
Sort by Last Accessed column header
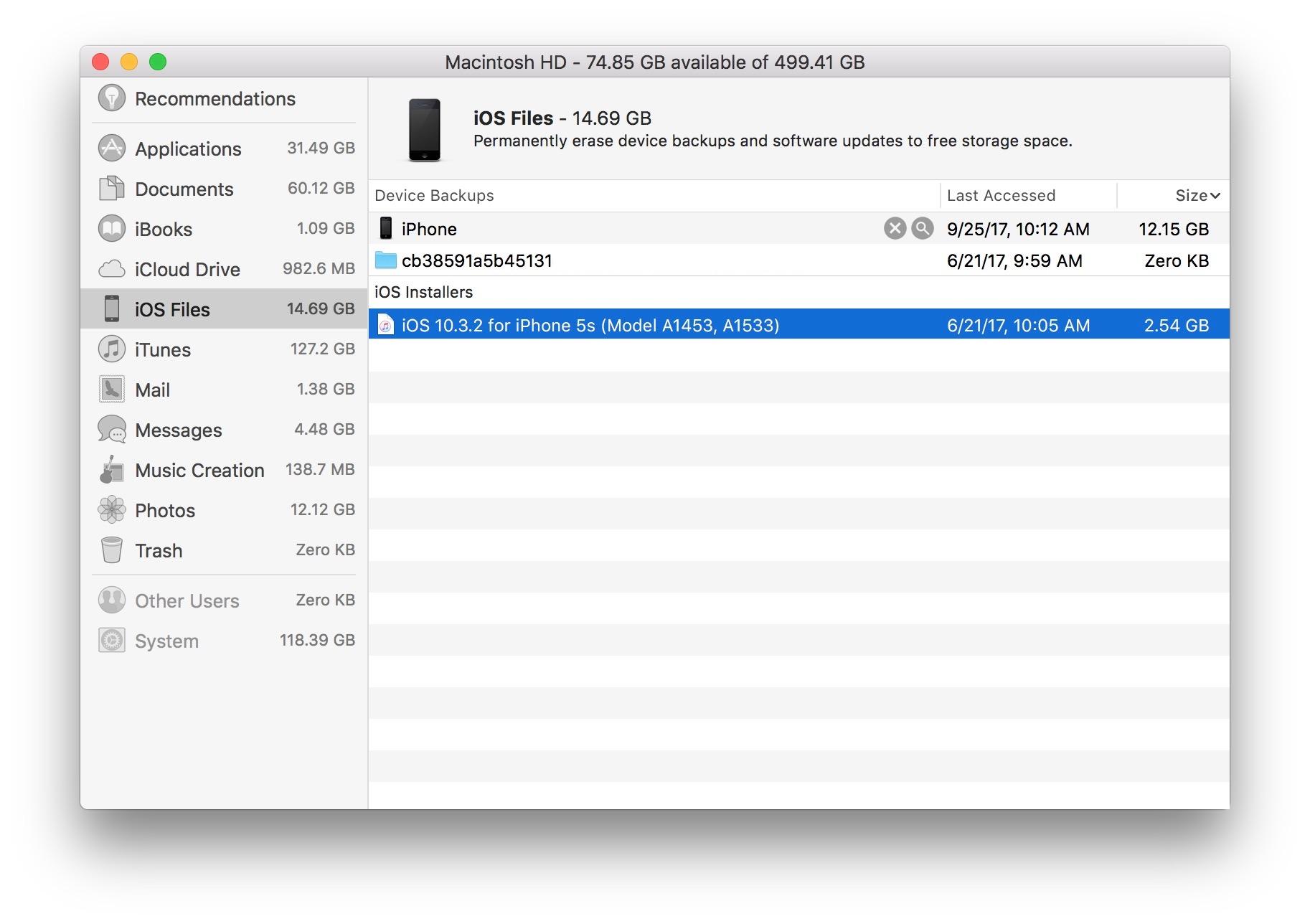[x=1000, y=196]
